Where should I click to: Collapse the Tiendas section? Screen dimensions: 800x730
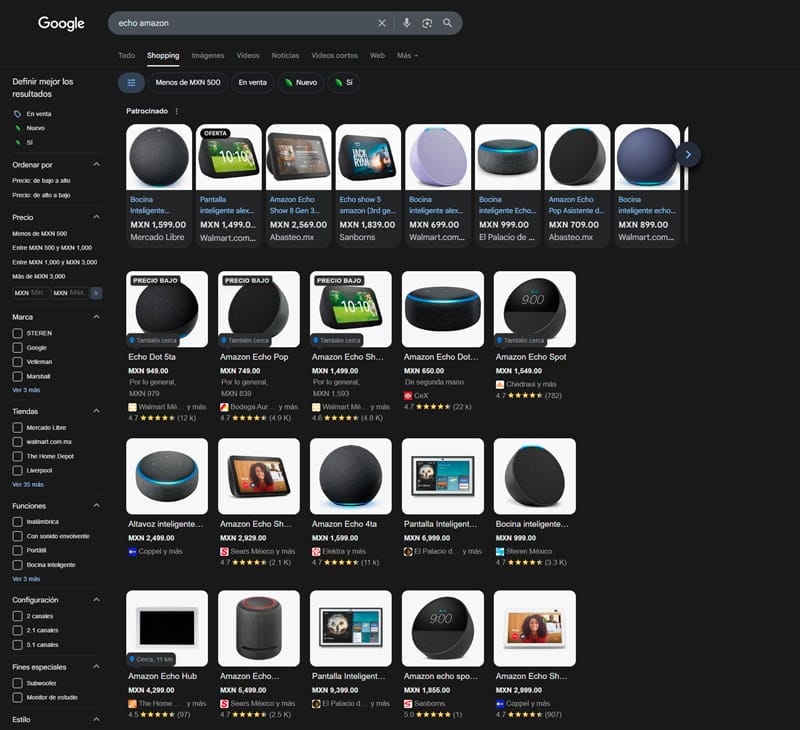tap(96, 411)
